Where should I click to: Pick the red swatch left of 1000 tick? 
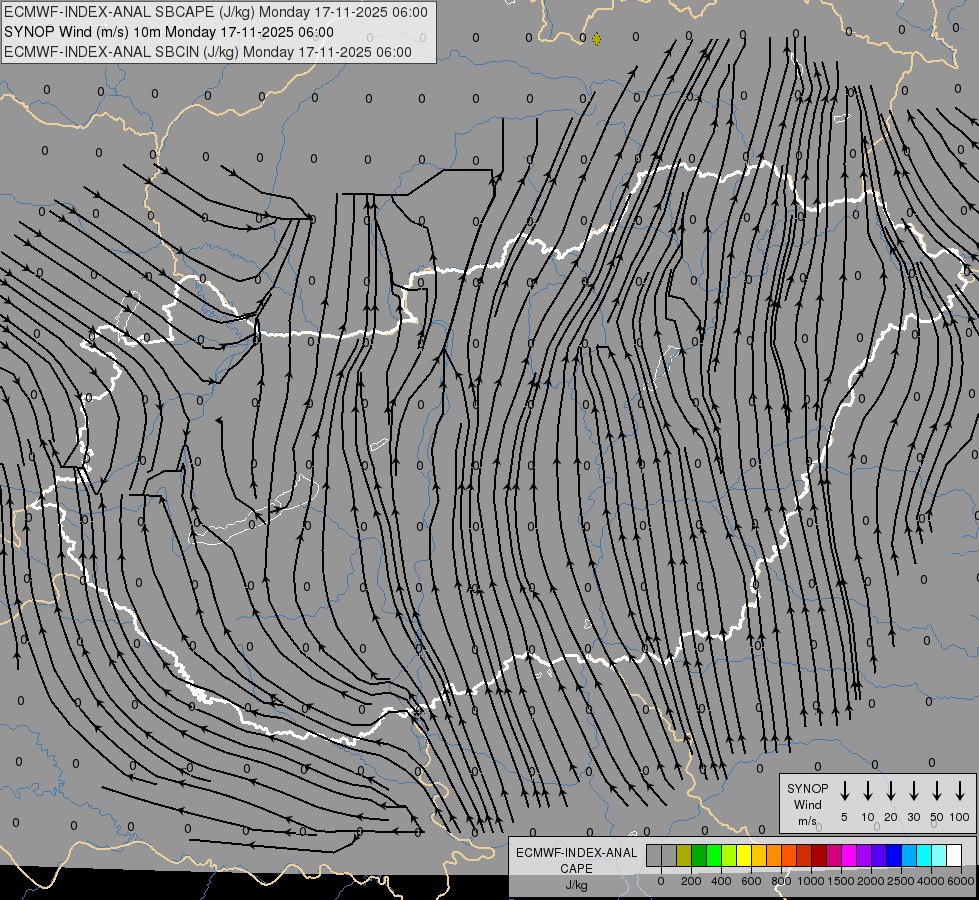tap(804, 855)
